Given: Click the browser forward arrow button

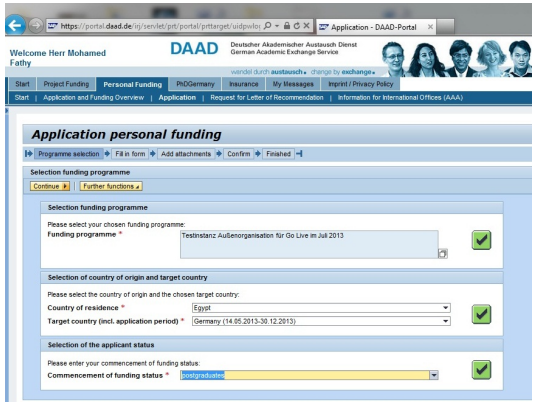Looking at the screenshot, I should pyautogui.click(x=35, y=25).
